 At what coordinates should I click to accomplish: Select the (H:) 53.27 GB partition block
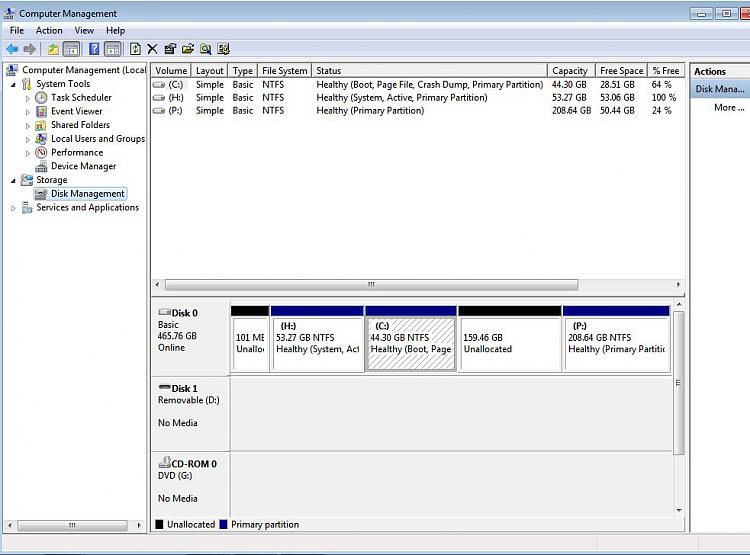coord(317,339)
